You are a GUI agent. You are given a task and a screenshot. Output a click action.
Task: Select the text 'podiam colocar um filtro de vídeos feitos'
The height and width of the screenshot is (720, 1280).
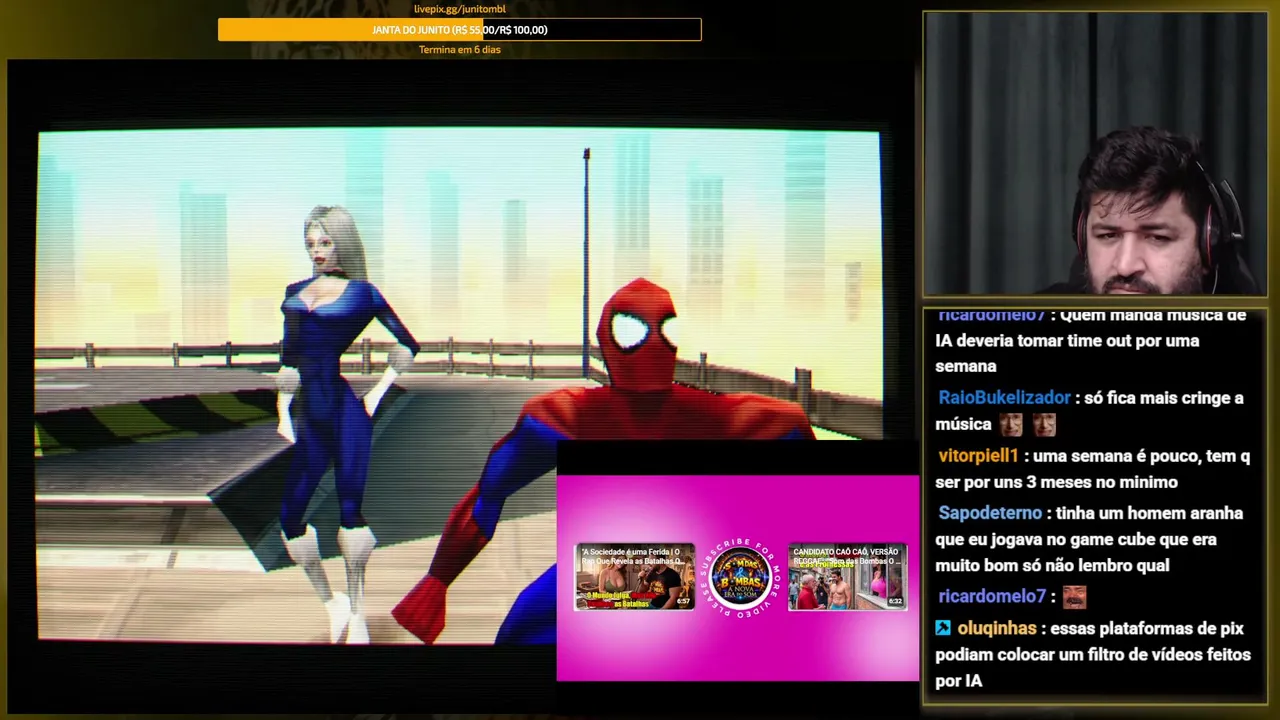pyautogui.click(x=1093, y=655)
